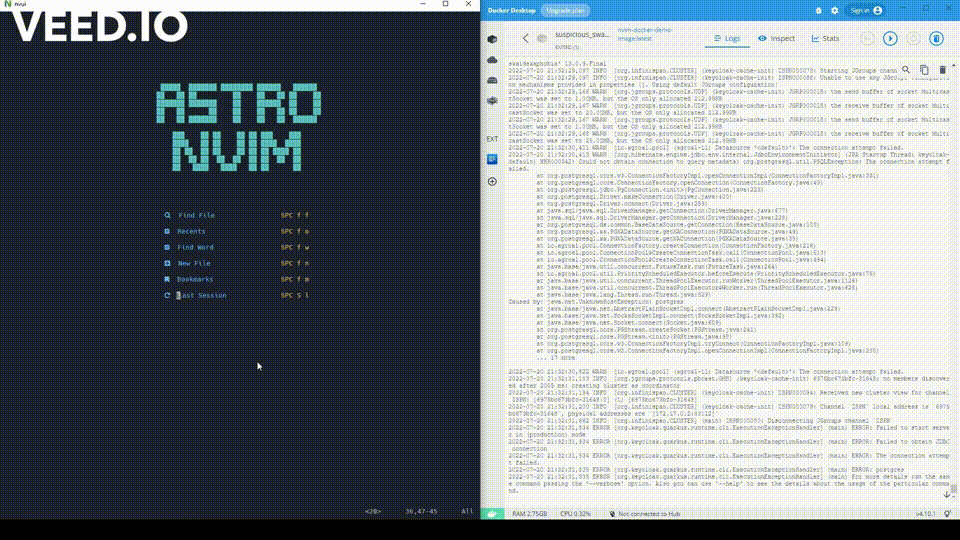Image resolution: width=960 pixels, height=540 pixels.
Task: Select Last Session in AstroNvim dashboard
Action: pyautogui.click(x=201, y=295)
